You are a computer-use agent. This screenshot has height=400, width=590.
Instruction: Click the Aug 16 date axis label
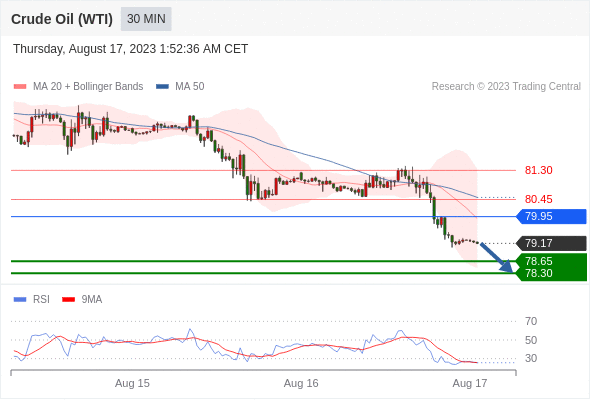[301, 383]
